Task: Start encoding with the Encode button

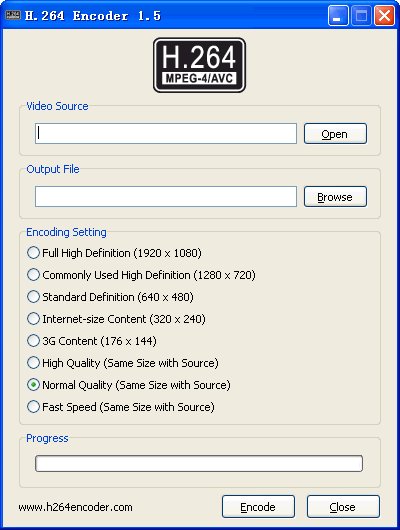Action: 258,506
